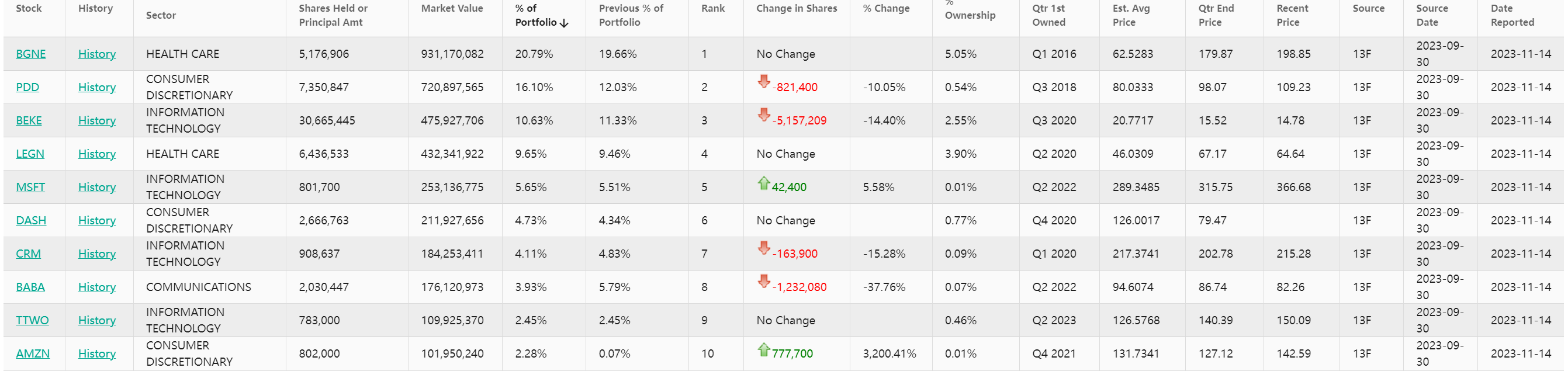Image resolution: width=1568 pixels, height=371 pixels.
Task: Click the sort arrow beside % of Portfolio
Action: (563, 23)
